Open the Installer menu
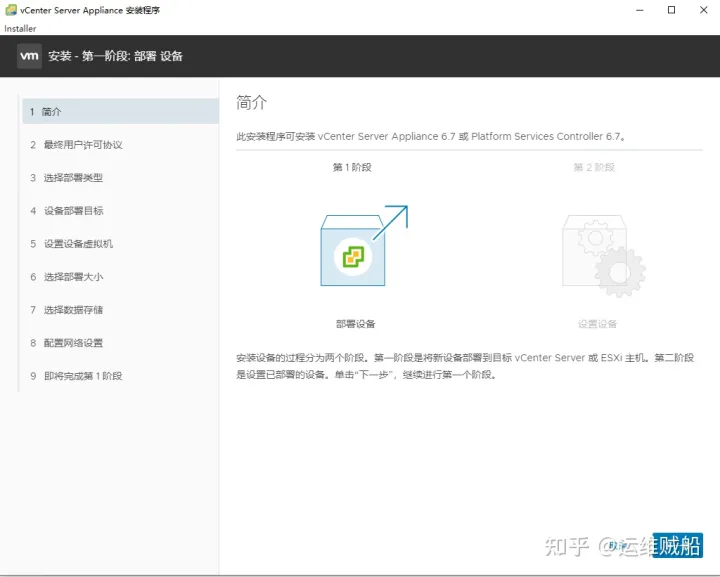Viewport: 720px width, 577px height. click(x=20, y=28)
